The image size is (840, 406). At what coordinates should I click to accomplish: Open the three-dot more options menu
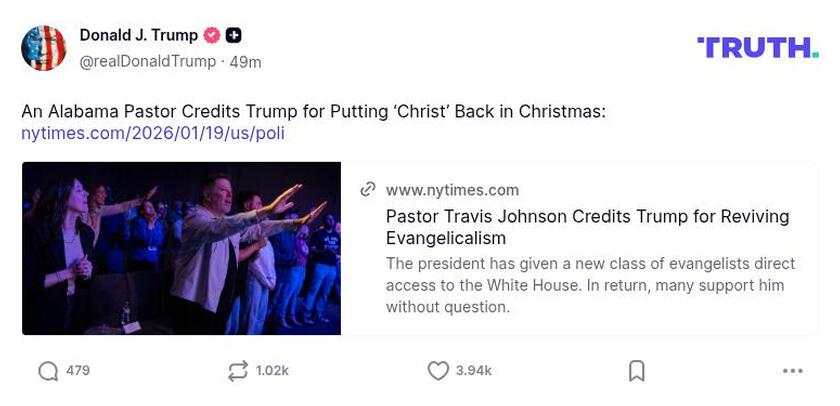pyautogui.click(x=793, y=371)
